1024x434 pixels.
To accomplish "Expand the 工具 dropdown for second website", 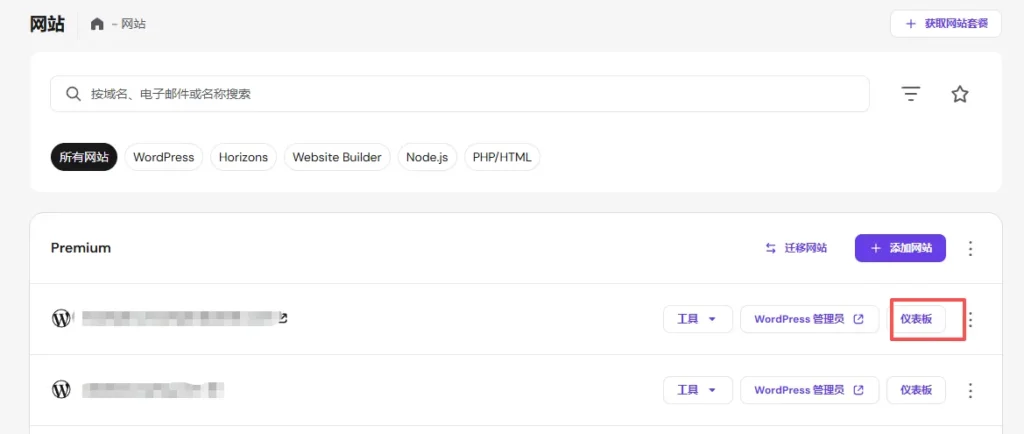I will point(697,390).
